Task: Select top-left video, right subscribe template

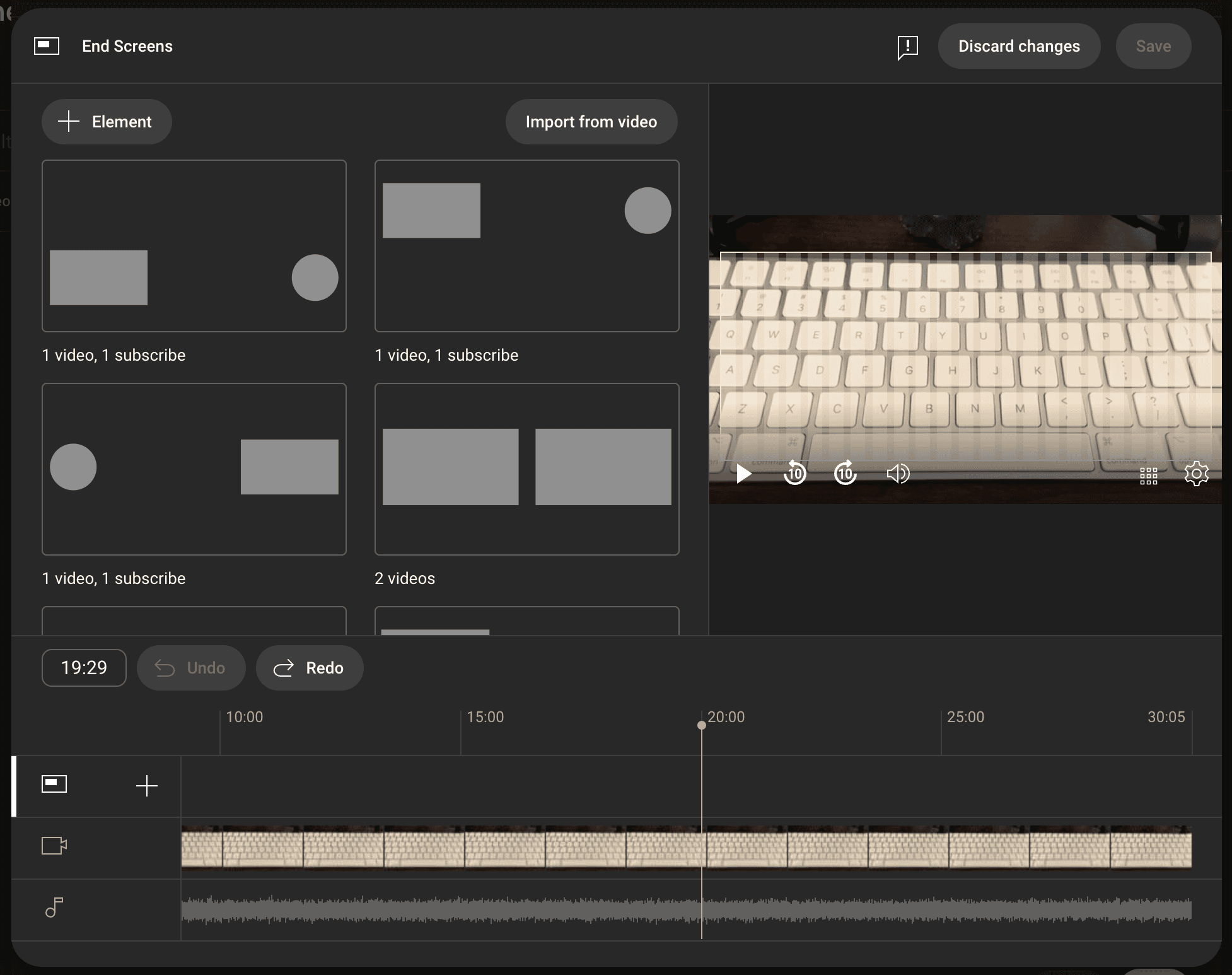Action: 527,246
